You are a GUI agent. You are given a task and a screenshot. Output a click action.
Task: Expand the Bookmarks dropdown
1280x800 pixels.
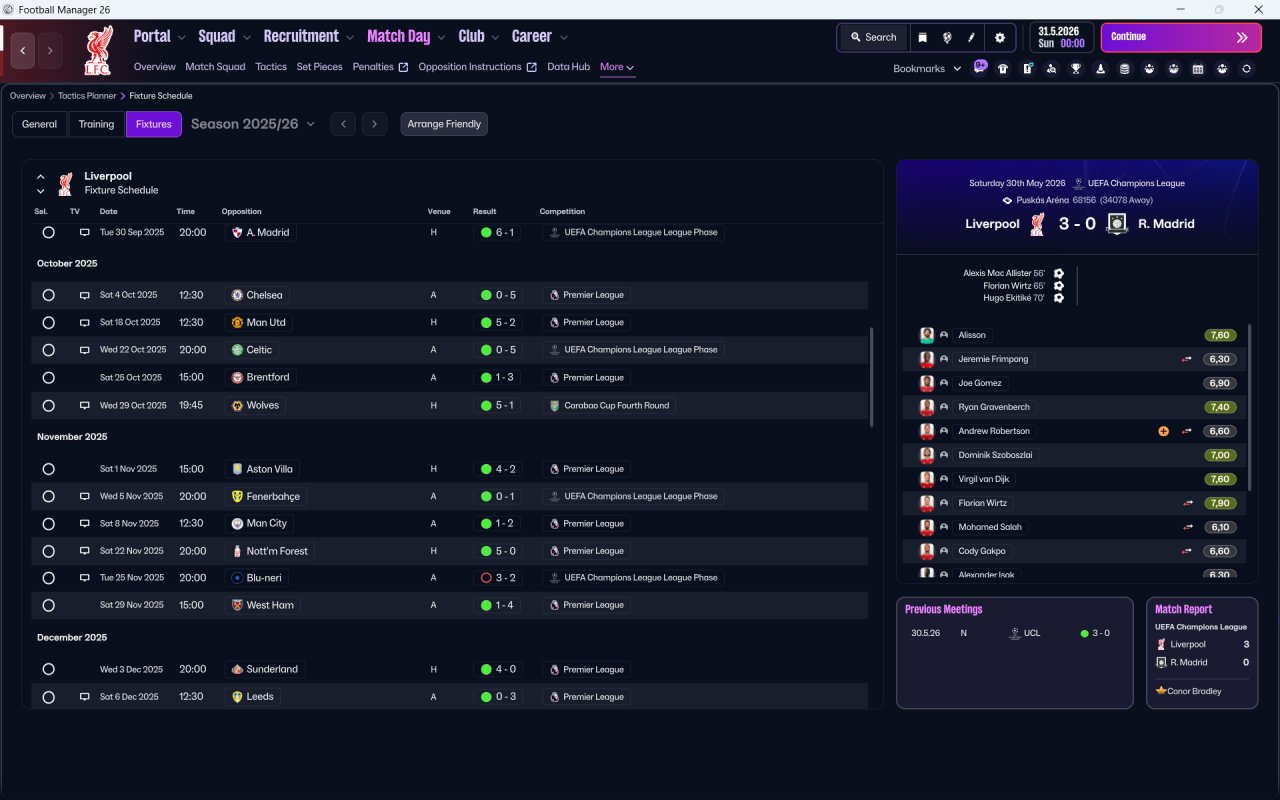coord(927,69)
